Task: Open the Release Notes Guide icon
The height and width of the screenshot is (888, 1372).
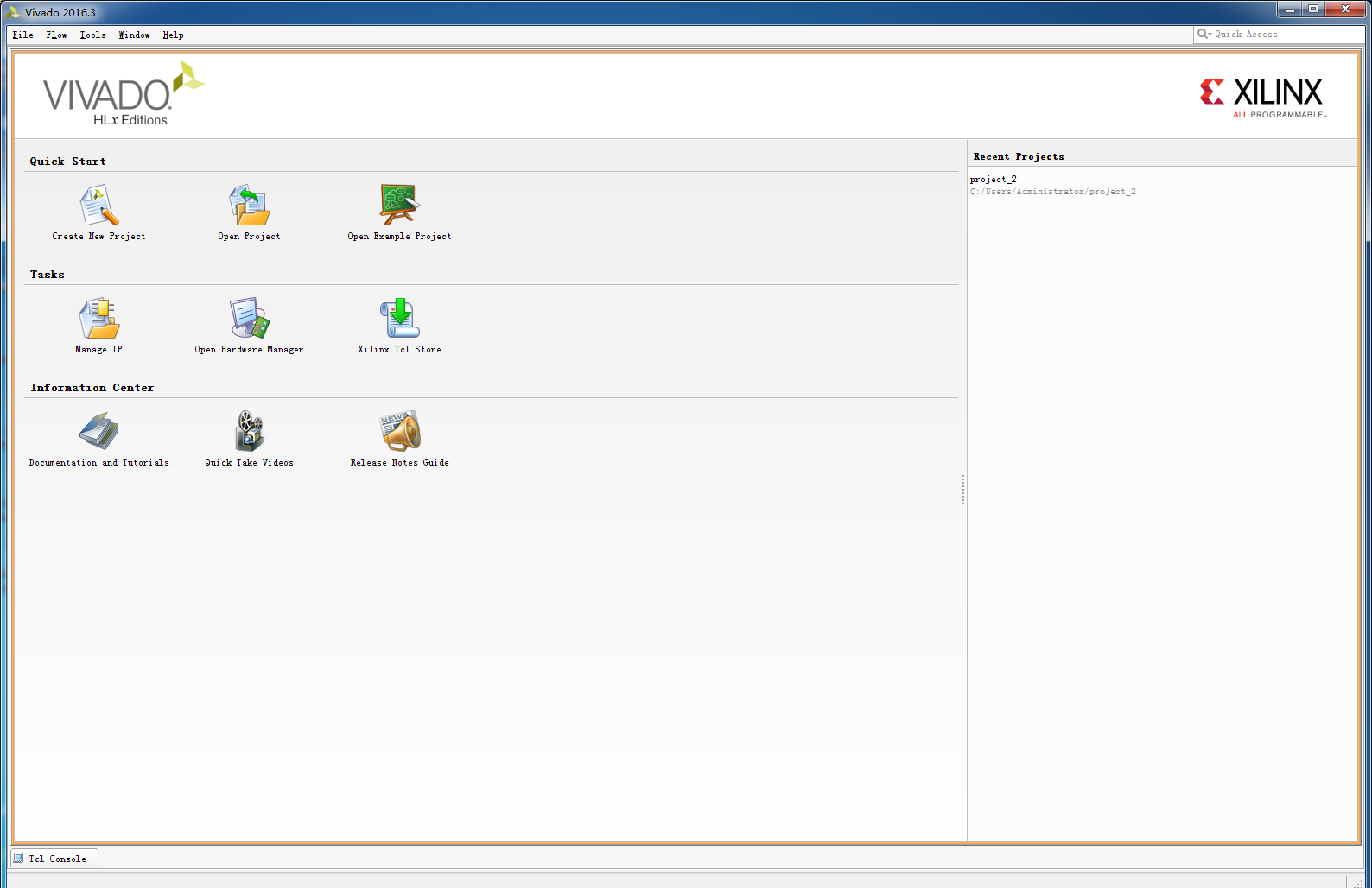Action: tap(399, 432)
